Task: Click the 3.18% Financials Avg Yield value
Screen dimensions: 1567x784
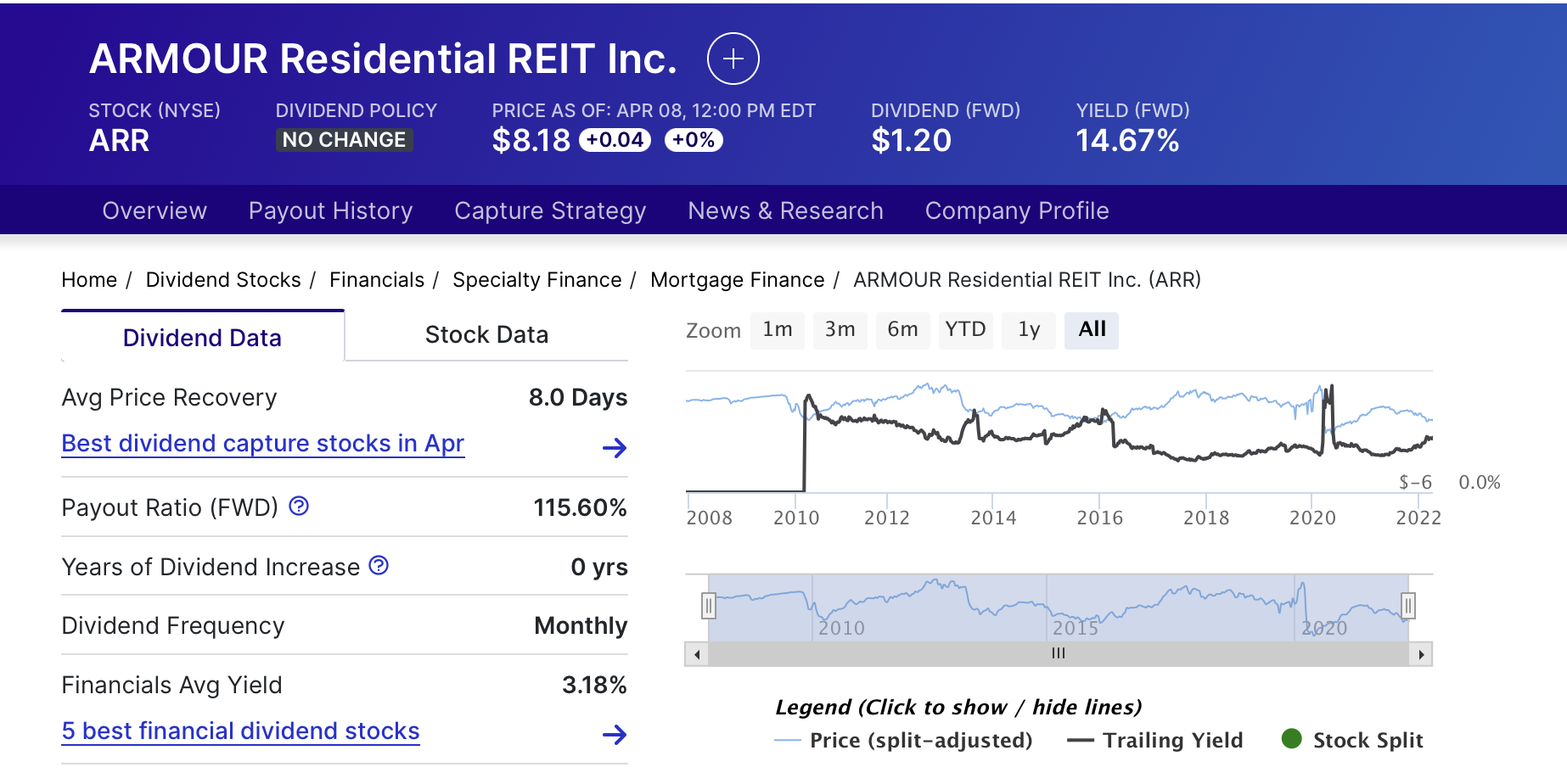Action: [x=594, y=685]
